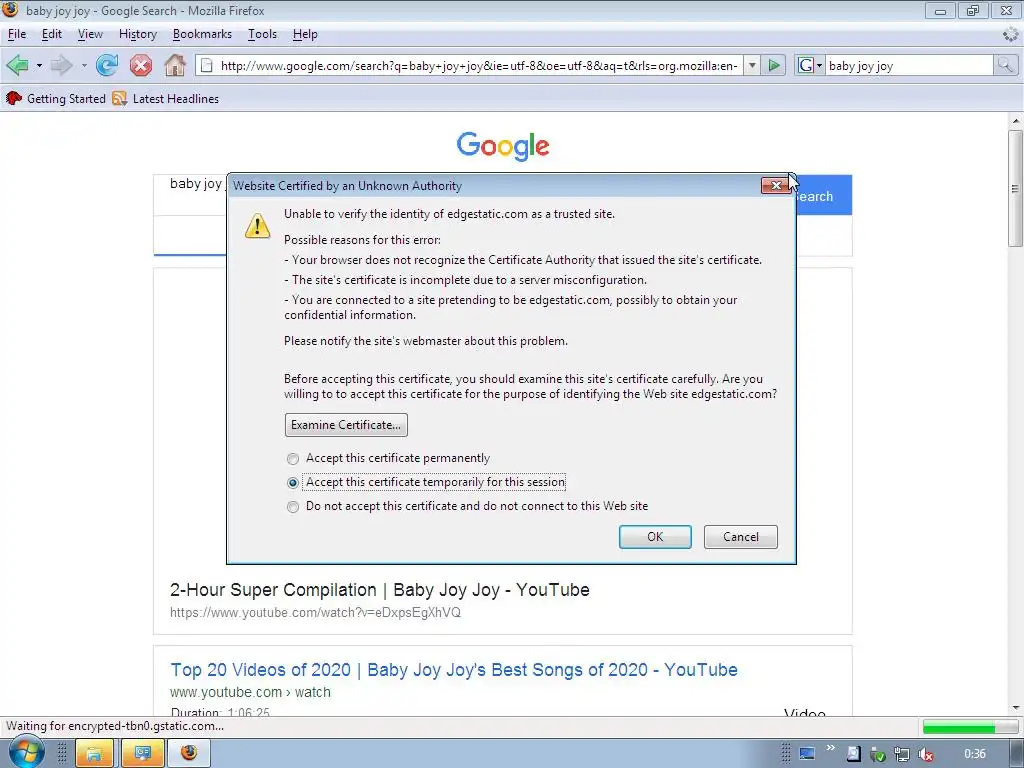Screen dimensions: 1024x768
Task: Open the Latest Headlines feed bookmark
Action: (166, 99)
